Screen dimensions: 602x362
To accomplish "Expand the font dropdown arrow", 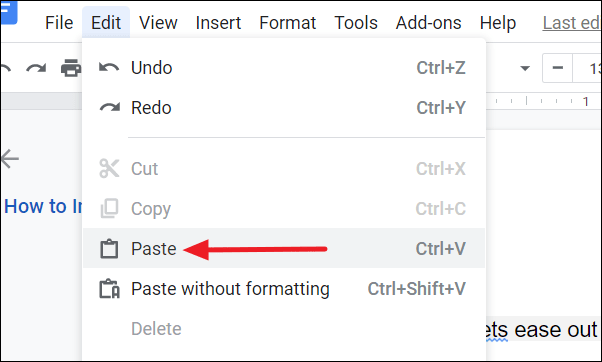I will coord(525,69).
